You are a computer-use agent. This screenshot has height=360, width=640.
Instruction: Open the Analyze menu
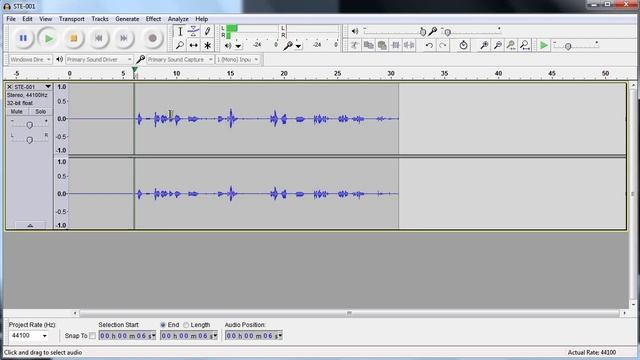coord(178,19)
